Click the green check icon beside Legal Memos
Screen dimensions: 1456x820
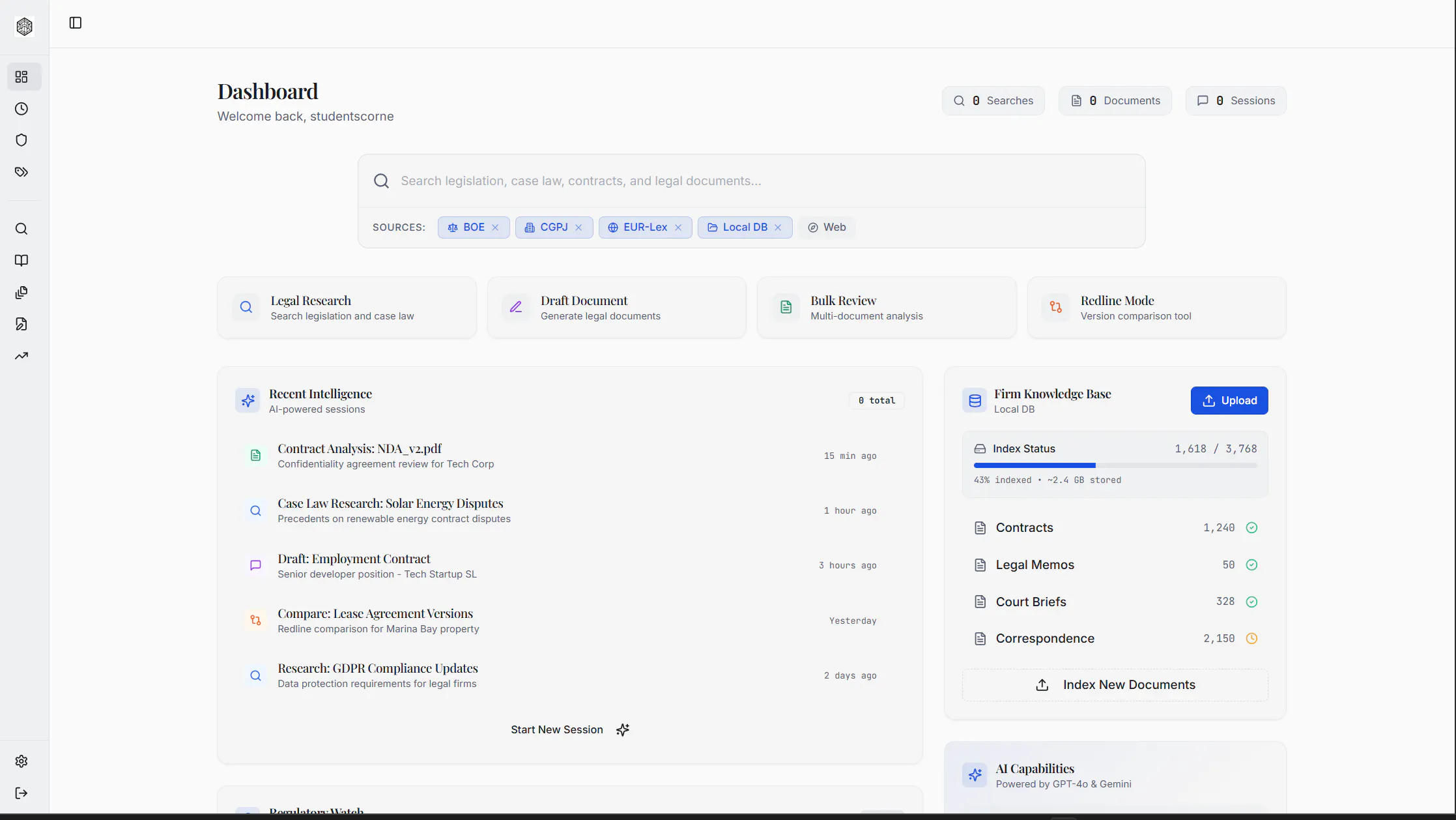pos(1251,565)
